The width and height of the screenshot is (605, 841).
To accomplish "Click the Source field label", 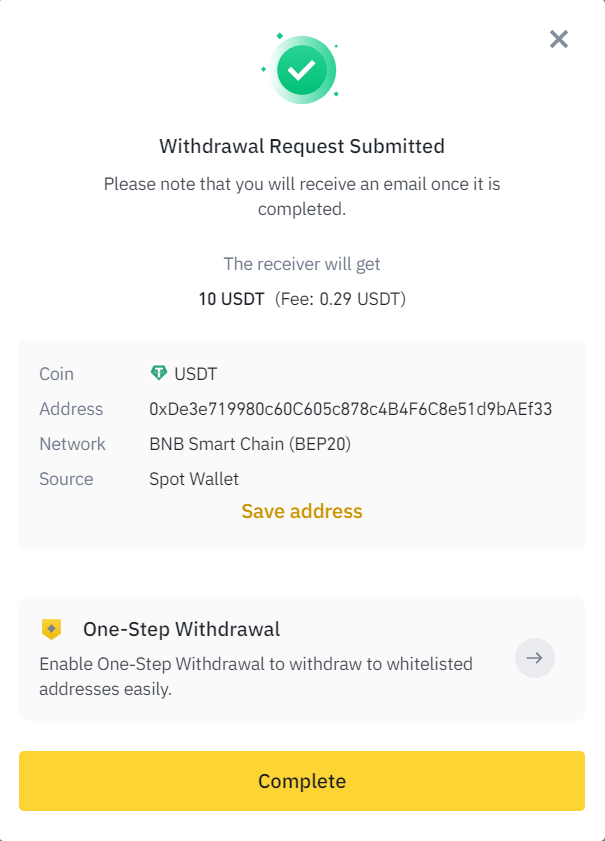I will 67,479.
